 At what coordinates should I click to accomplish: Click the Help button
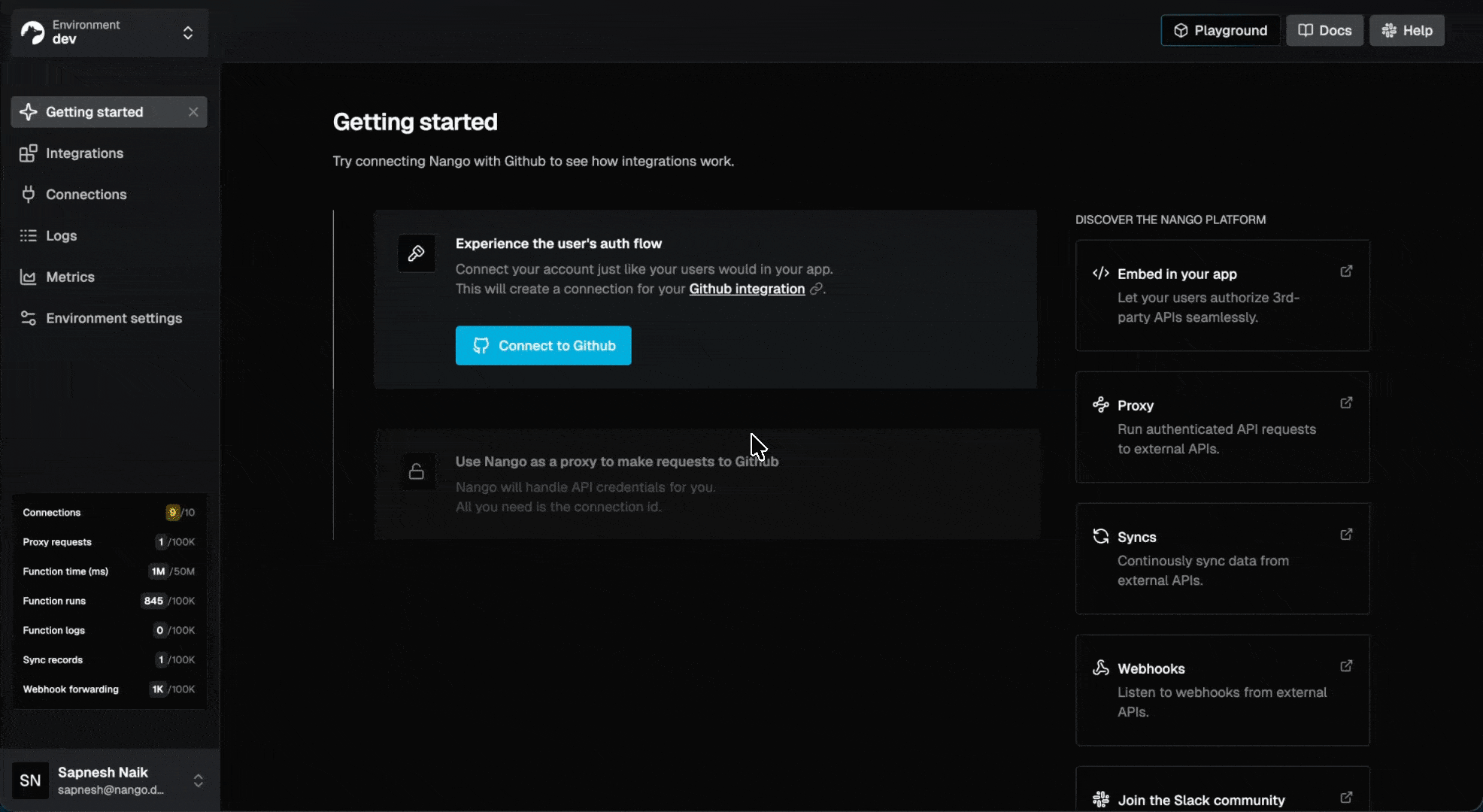tap(1406, 31)
